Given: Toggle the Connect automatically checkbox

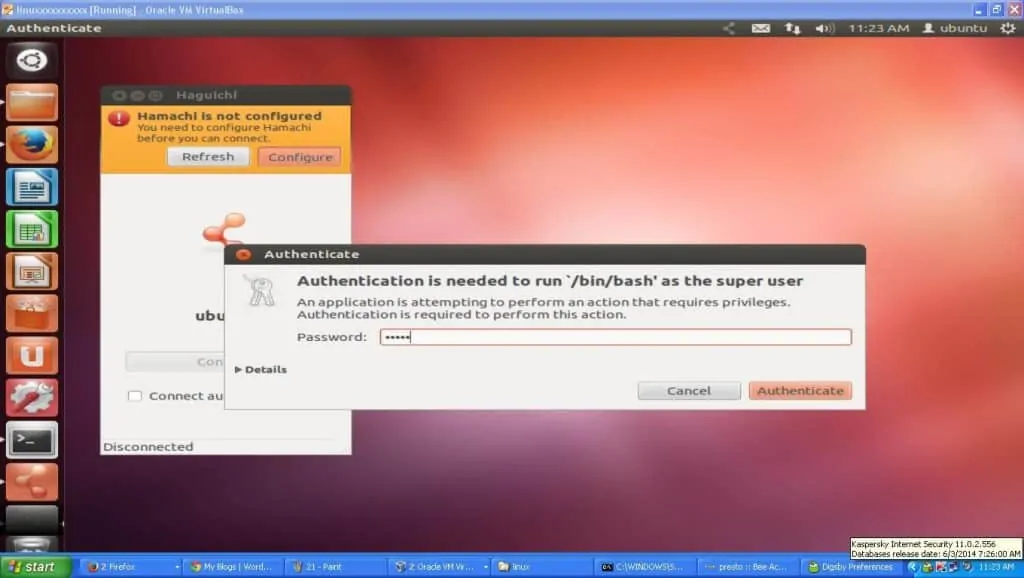Looking at the screenshot, I should coord(135,396).
